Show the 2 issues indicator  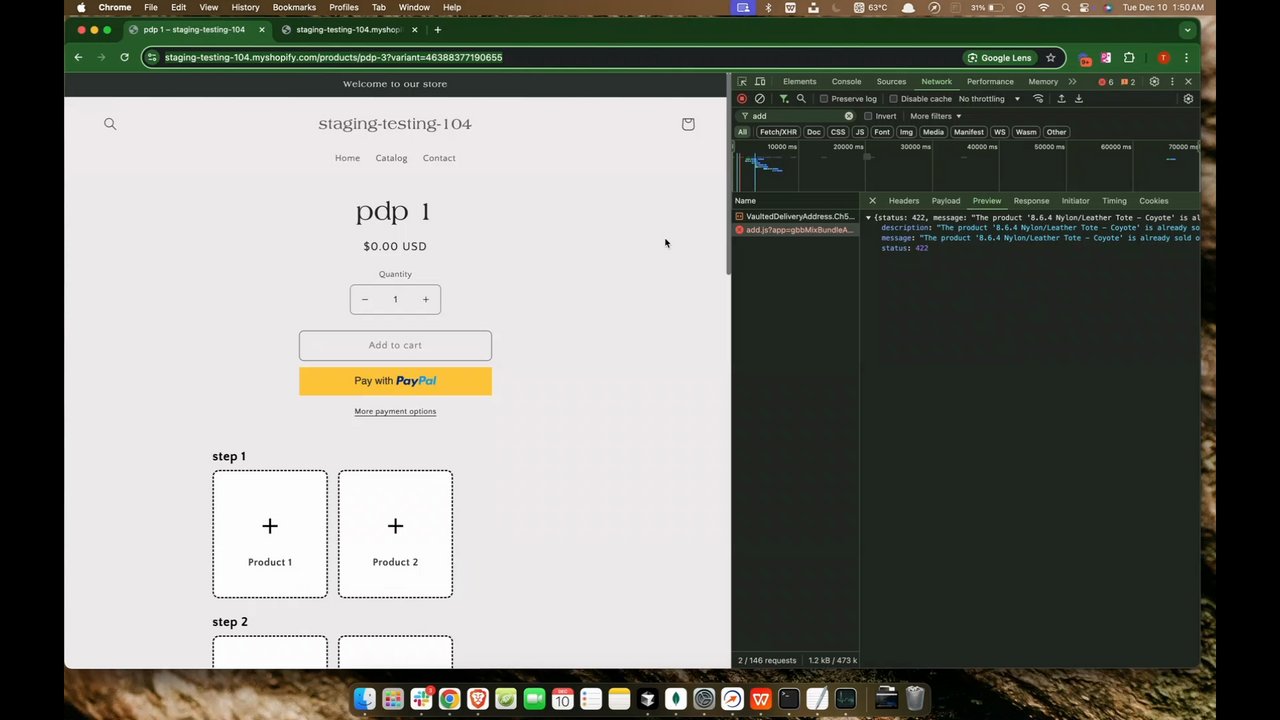(1128, 82)
